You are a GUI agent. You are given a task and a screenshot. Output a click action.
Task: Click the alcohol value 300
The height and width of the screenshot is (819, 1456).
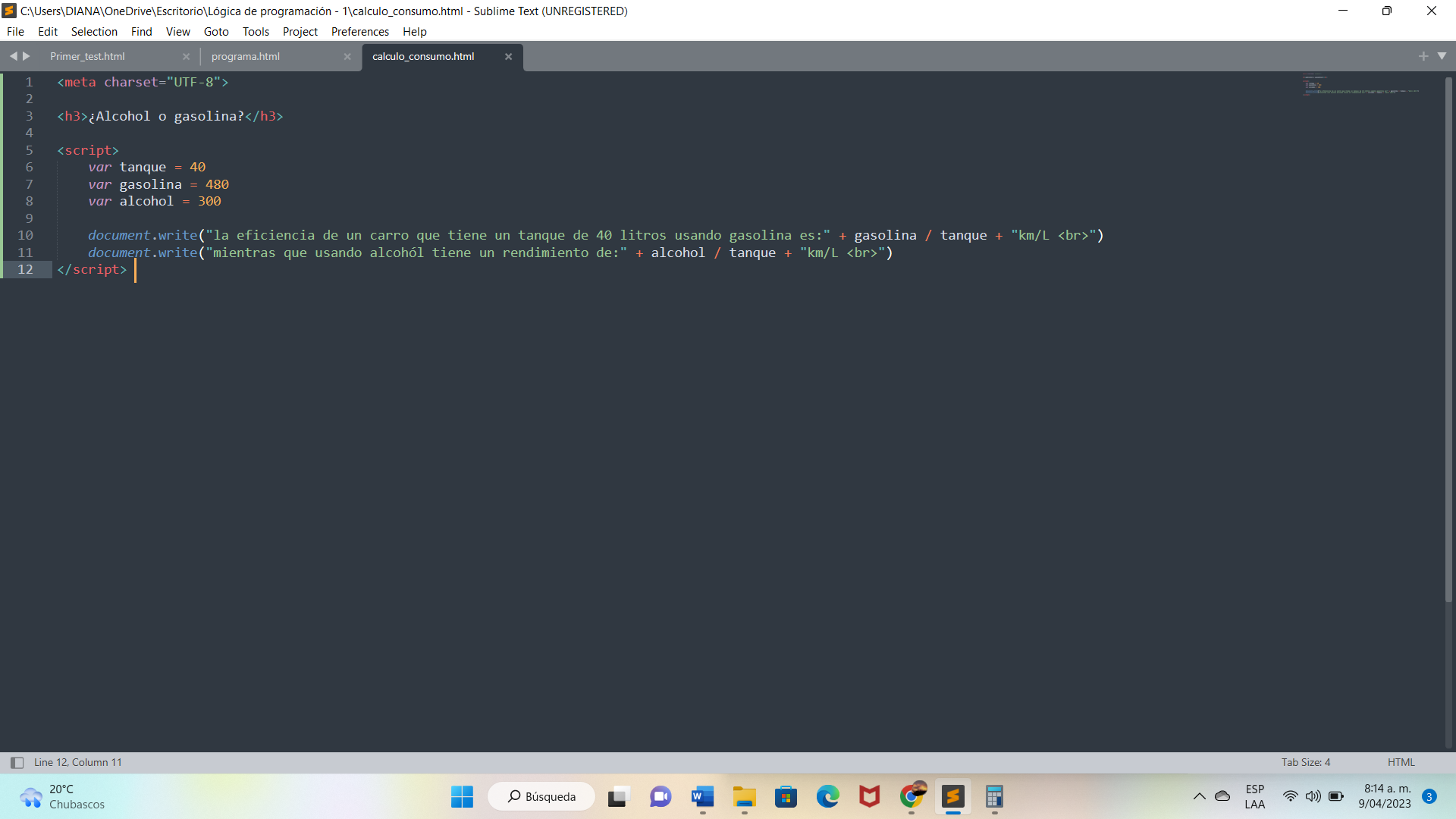[209, 201]
